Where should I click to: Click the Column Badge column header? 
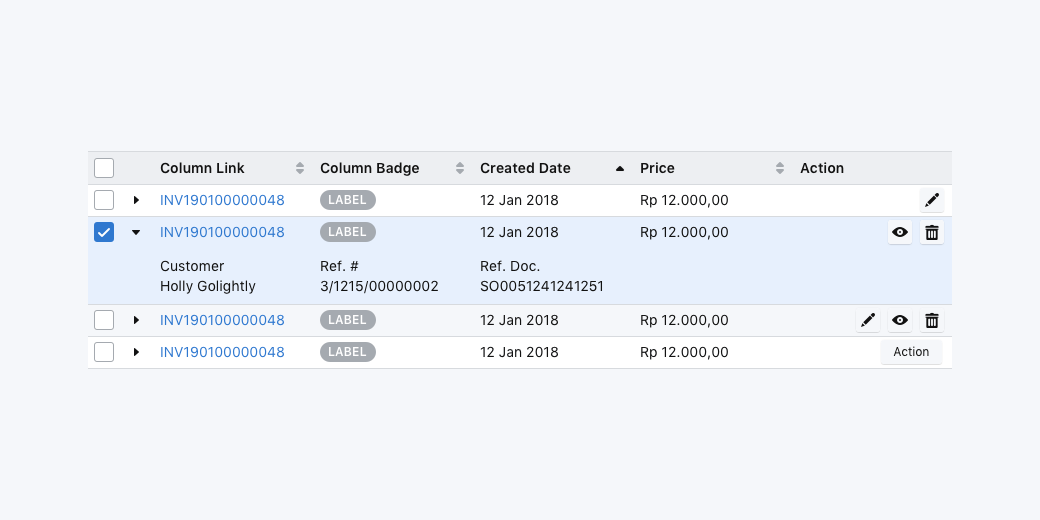(x=370, y=168)
